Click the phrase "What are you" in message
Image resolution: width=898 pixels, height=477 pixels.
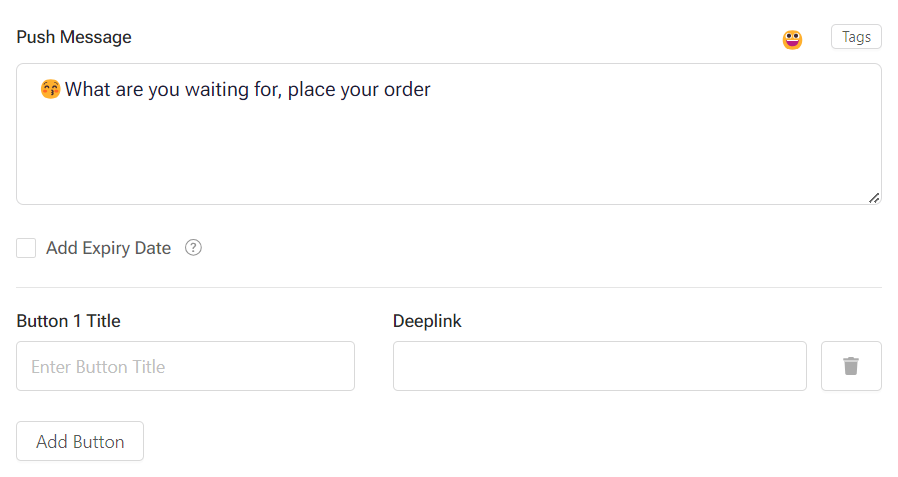click(x=123, y=90)
